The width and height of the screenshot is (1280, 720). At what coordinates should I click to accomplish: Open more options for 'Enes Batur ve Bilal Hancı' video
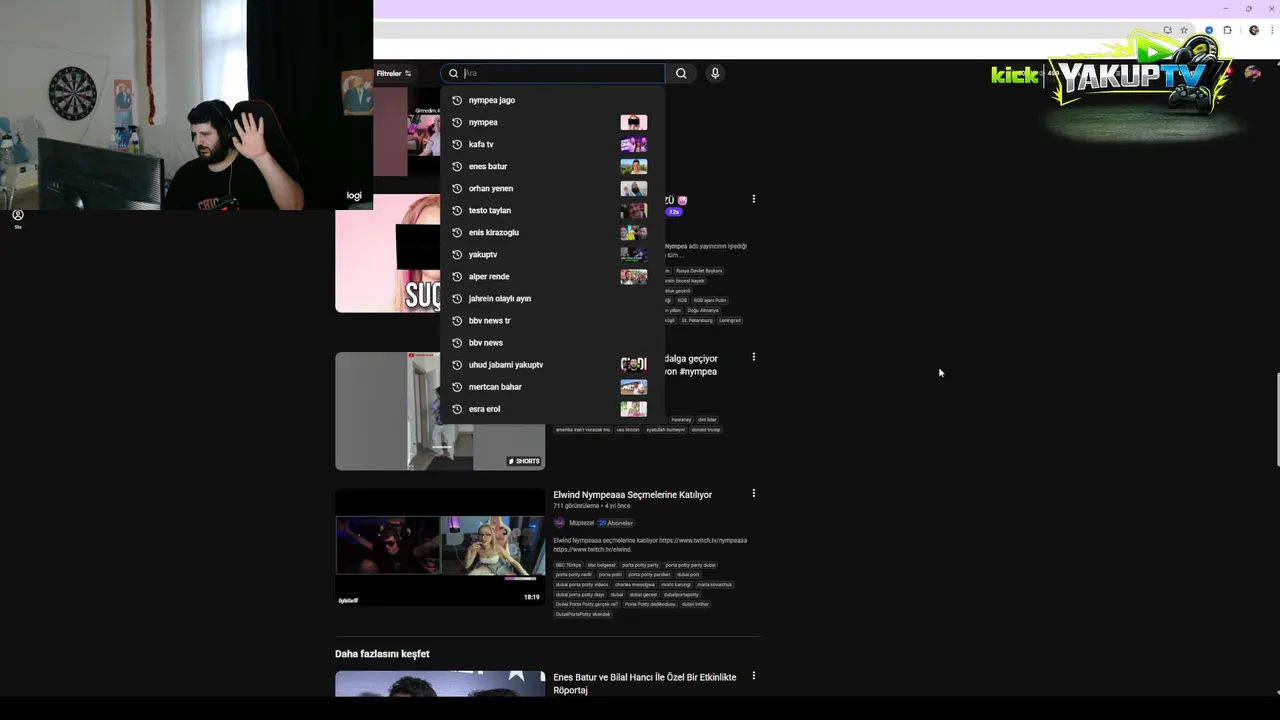click(754, 676)
